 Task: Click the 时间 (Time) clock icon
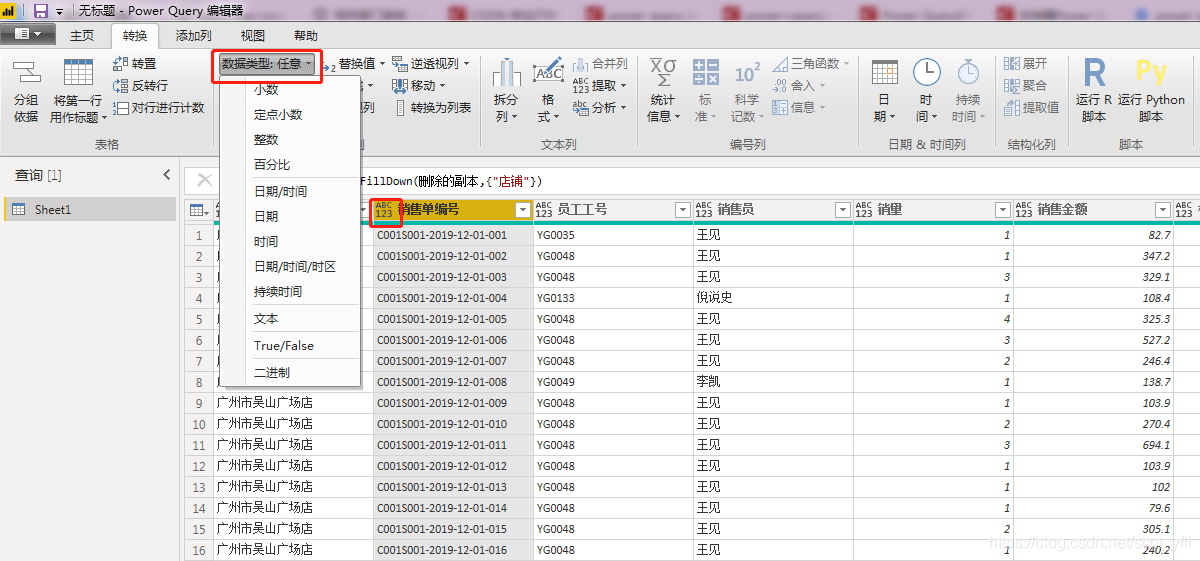(x=926, y=72)
